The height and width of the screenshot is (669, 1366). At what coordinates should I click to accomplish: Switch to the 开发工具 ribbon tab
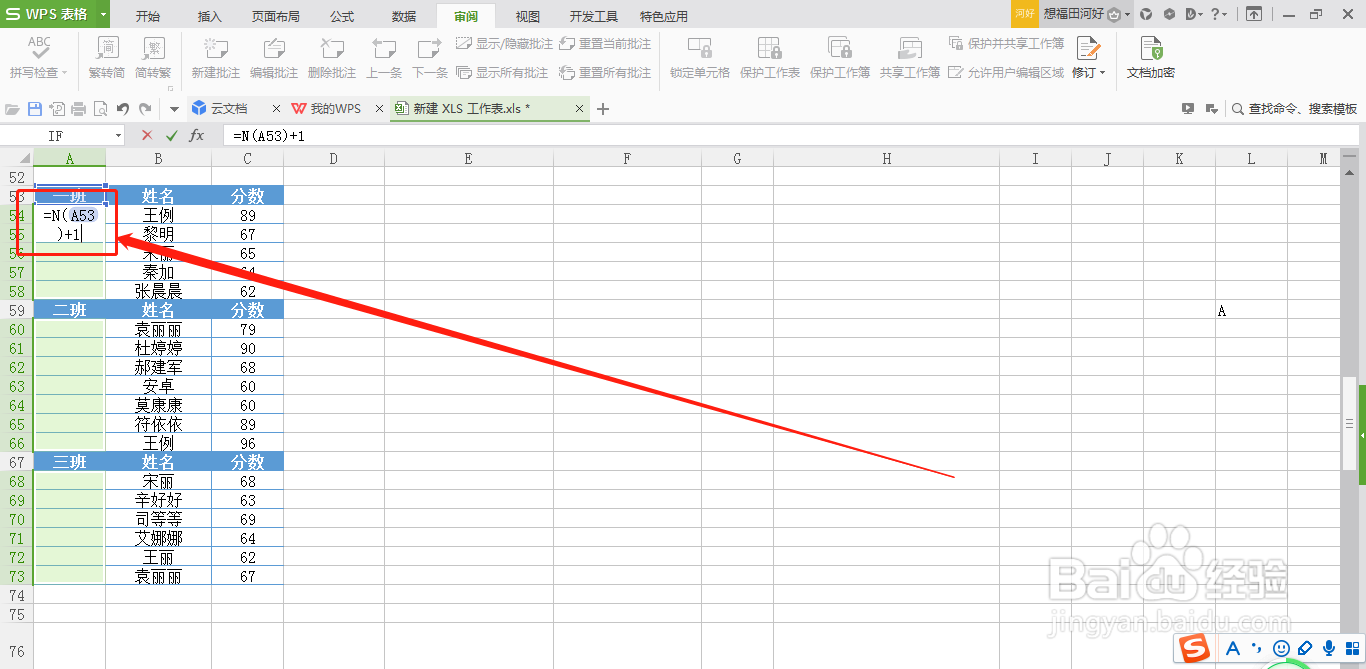[594, 16]
